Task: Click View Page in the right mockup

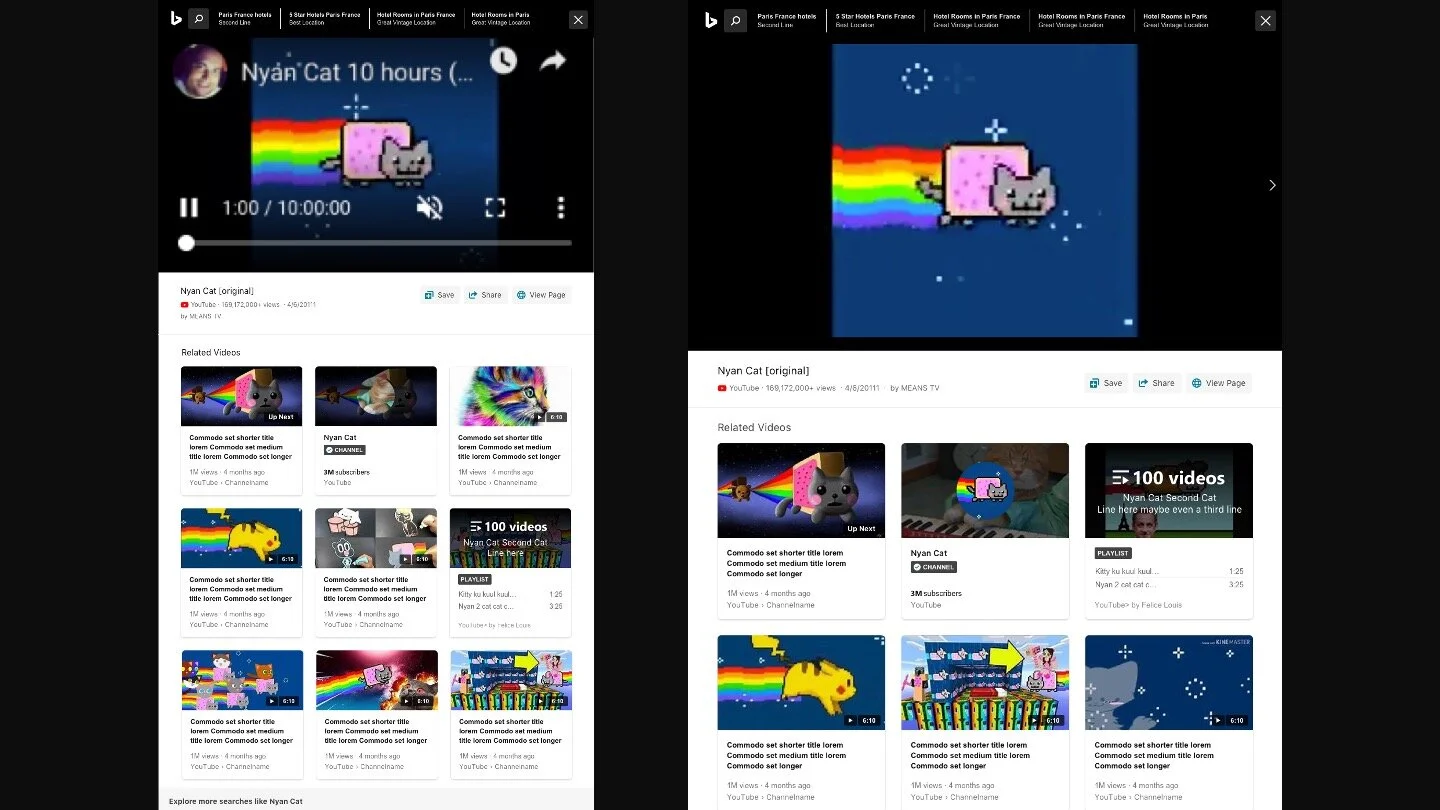Action: (1219, 383)
